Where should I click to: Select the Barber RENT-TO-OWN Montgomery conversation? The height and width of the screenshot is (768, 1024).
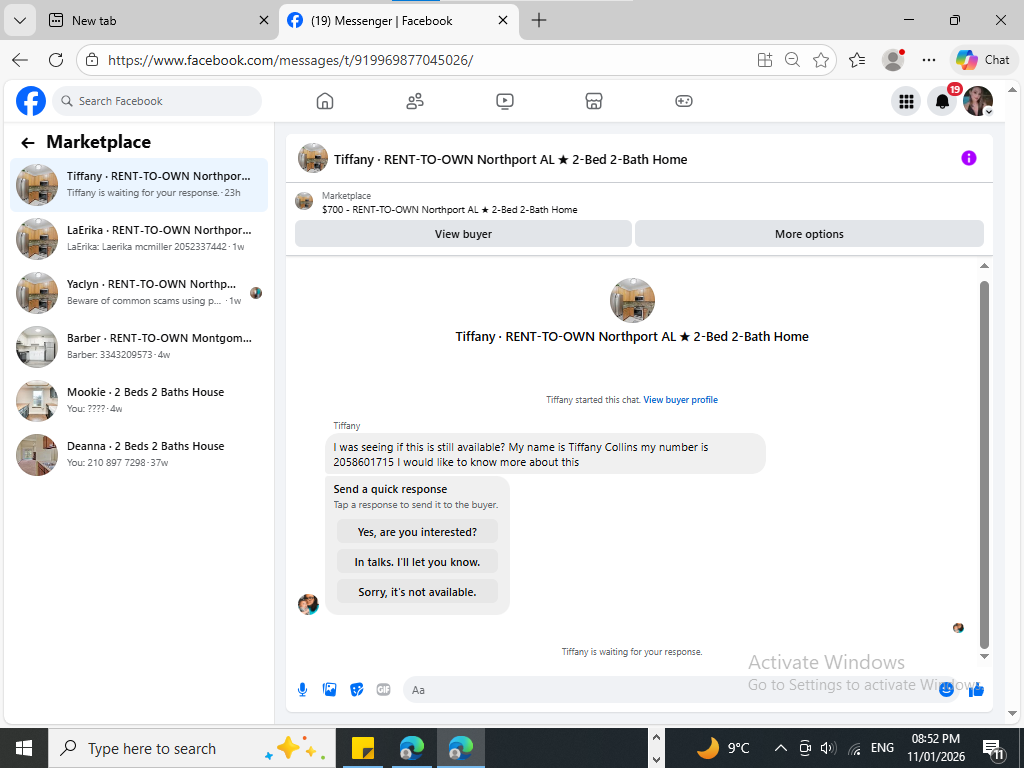pyautogui.click(x=138, y=347)
